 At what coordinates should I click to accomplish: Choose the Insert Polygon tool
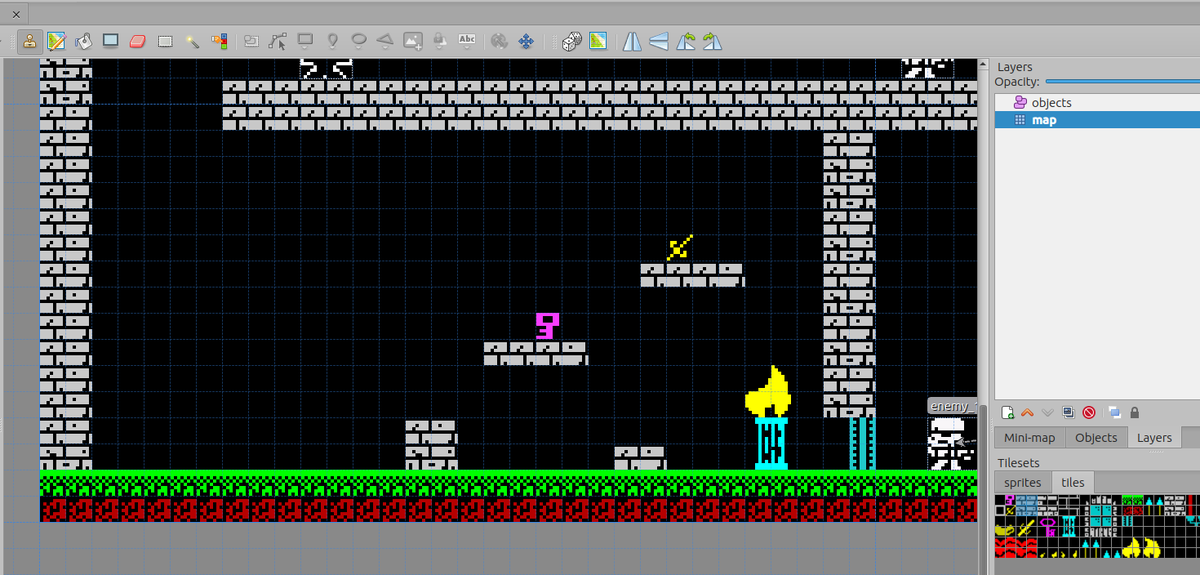(x=385, y=41)
